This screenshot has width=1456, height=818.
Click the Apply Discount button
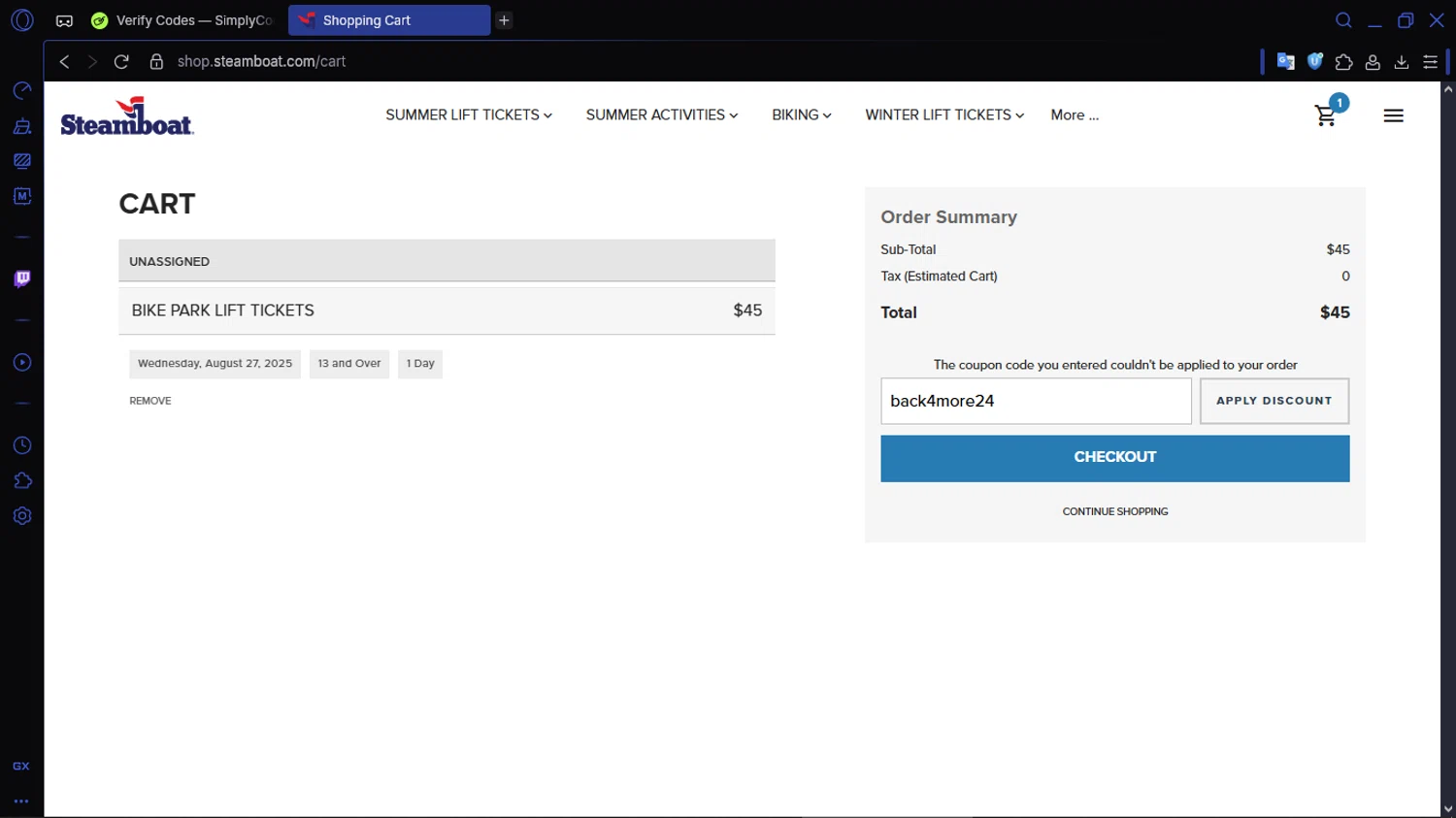pos(1274,401)
